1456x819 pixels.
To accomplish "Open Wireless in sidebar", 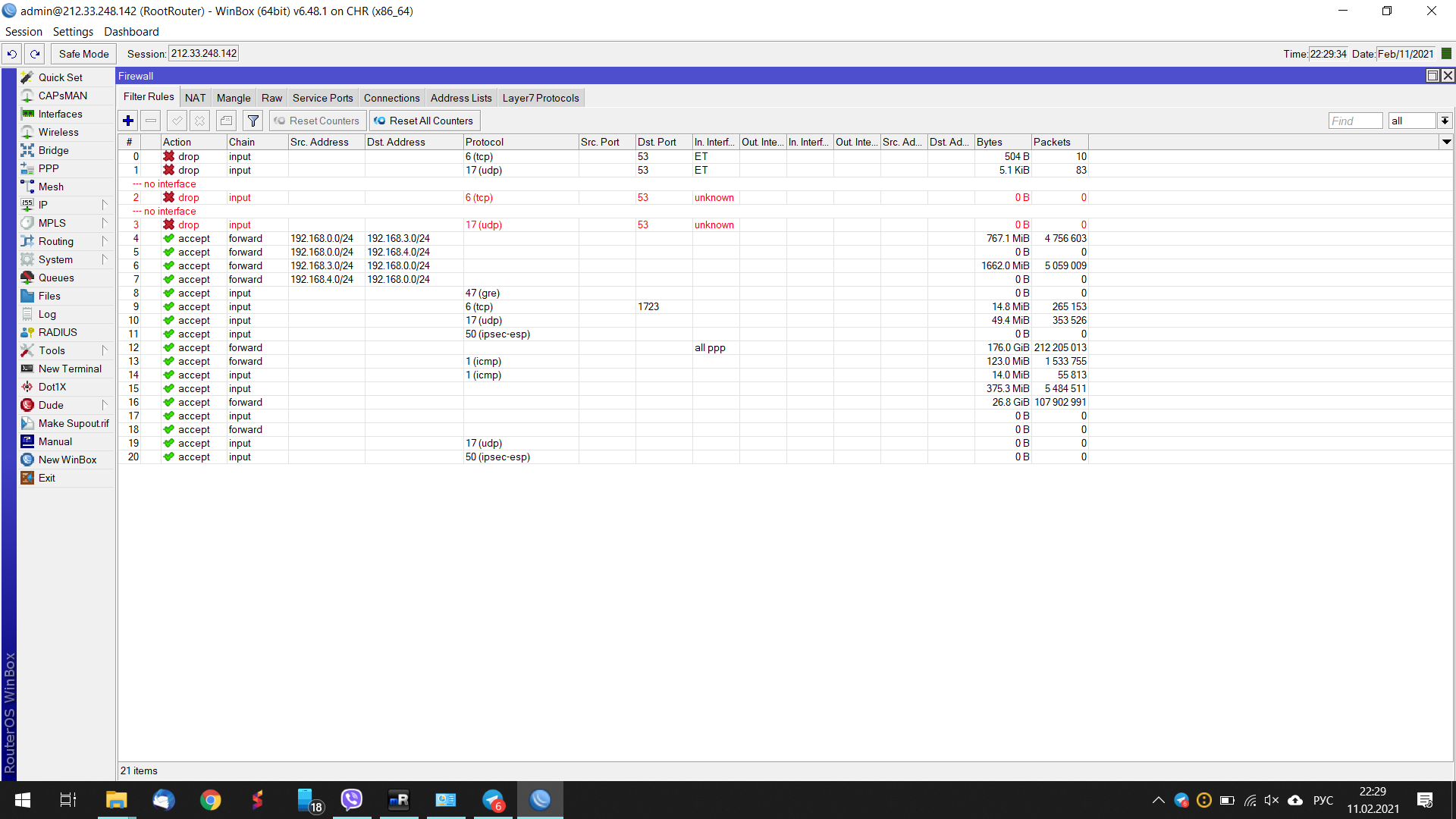I will [58, 132].
